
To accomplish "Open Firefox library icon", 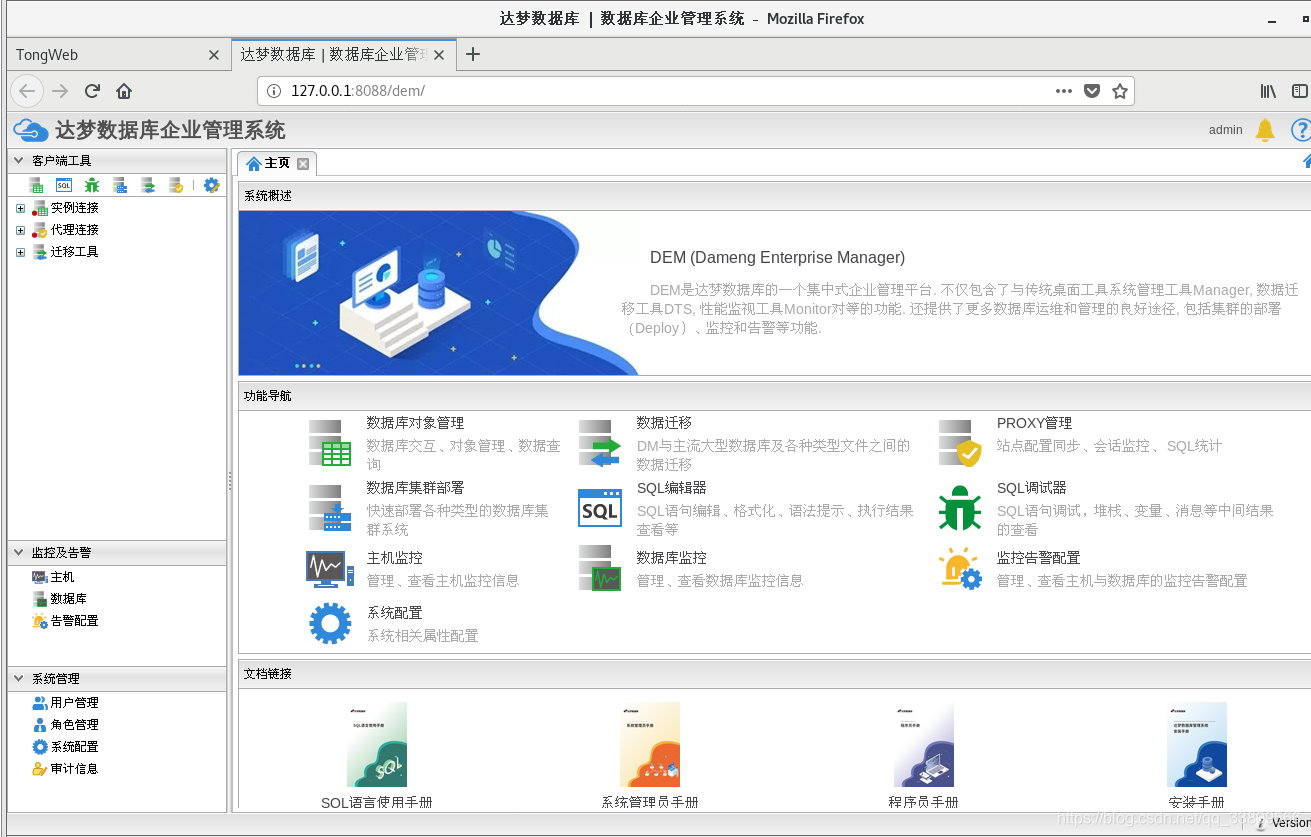I will coord(1268,91).
